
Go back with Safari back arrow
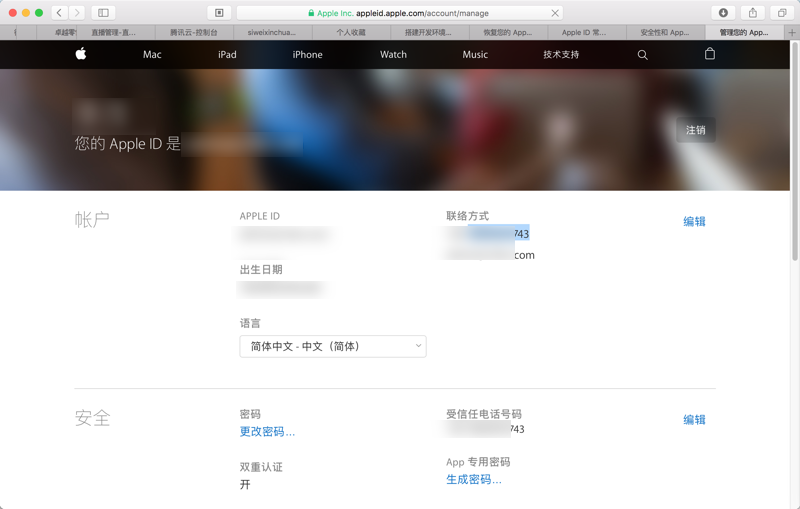click(x=59, y=13)
